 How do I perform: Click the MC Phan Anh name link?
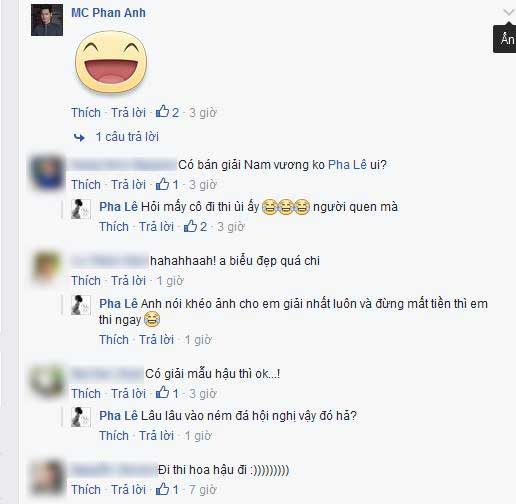click(x=108, y=13)
